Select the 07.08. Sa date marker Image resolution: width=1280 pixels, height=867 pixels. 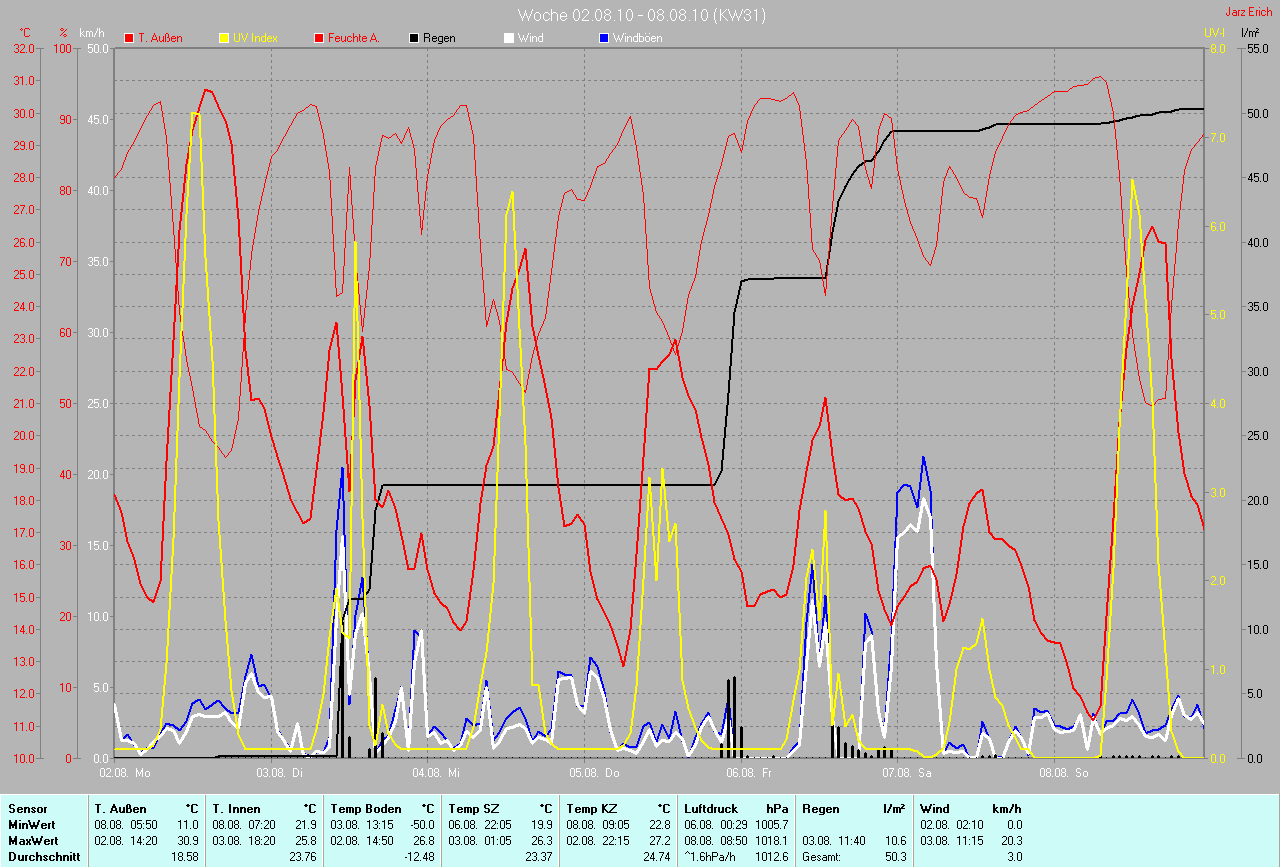pos(907,773)
